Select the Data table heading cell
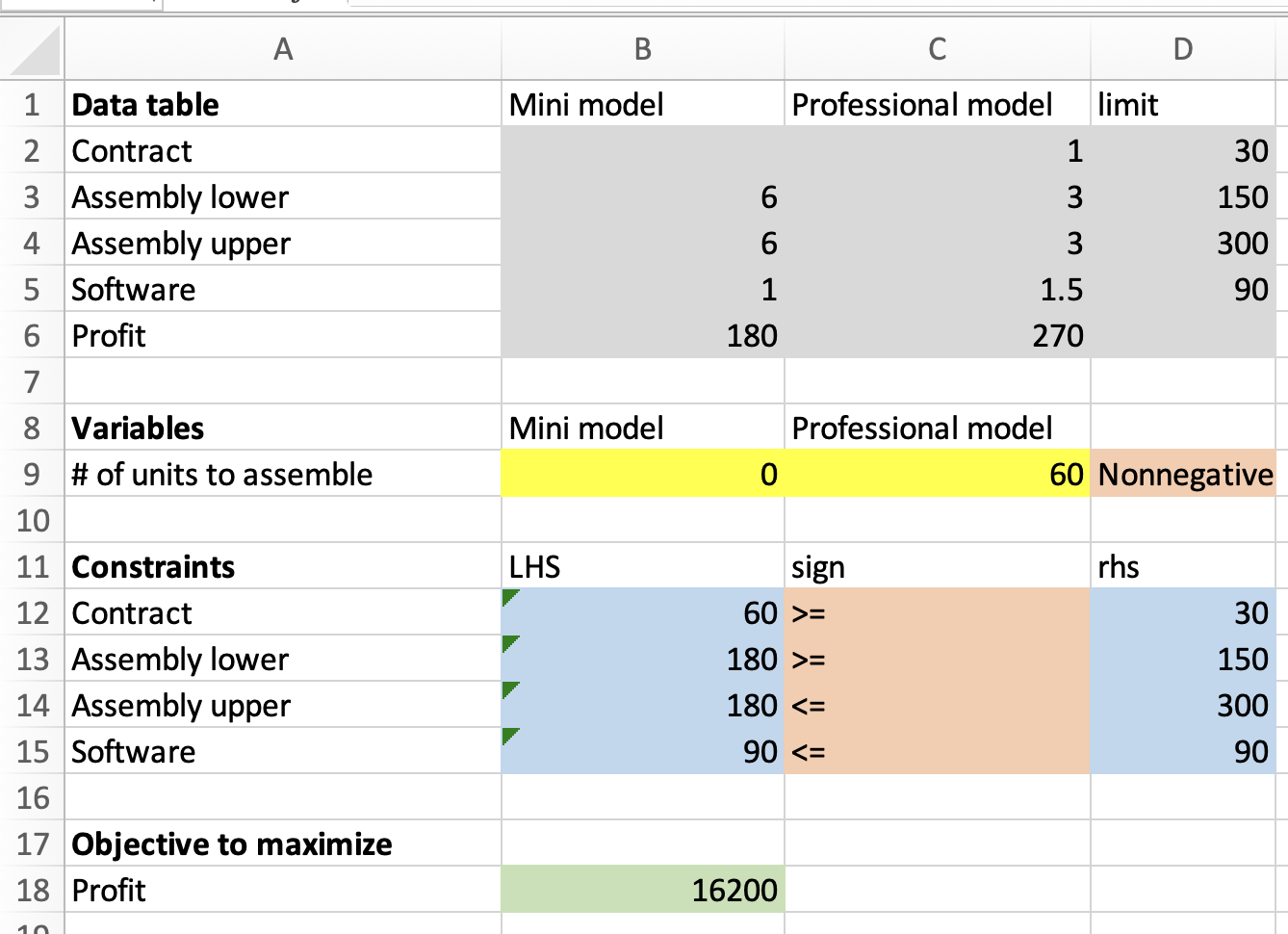This screenshot has width=1288, height=934. tap(282, 105)
